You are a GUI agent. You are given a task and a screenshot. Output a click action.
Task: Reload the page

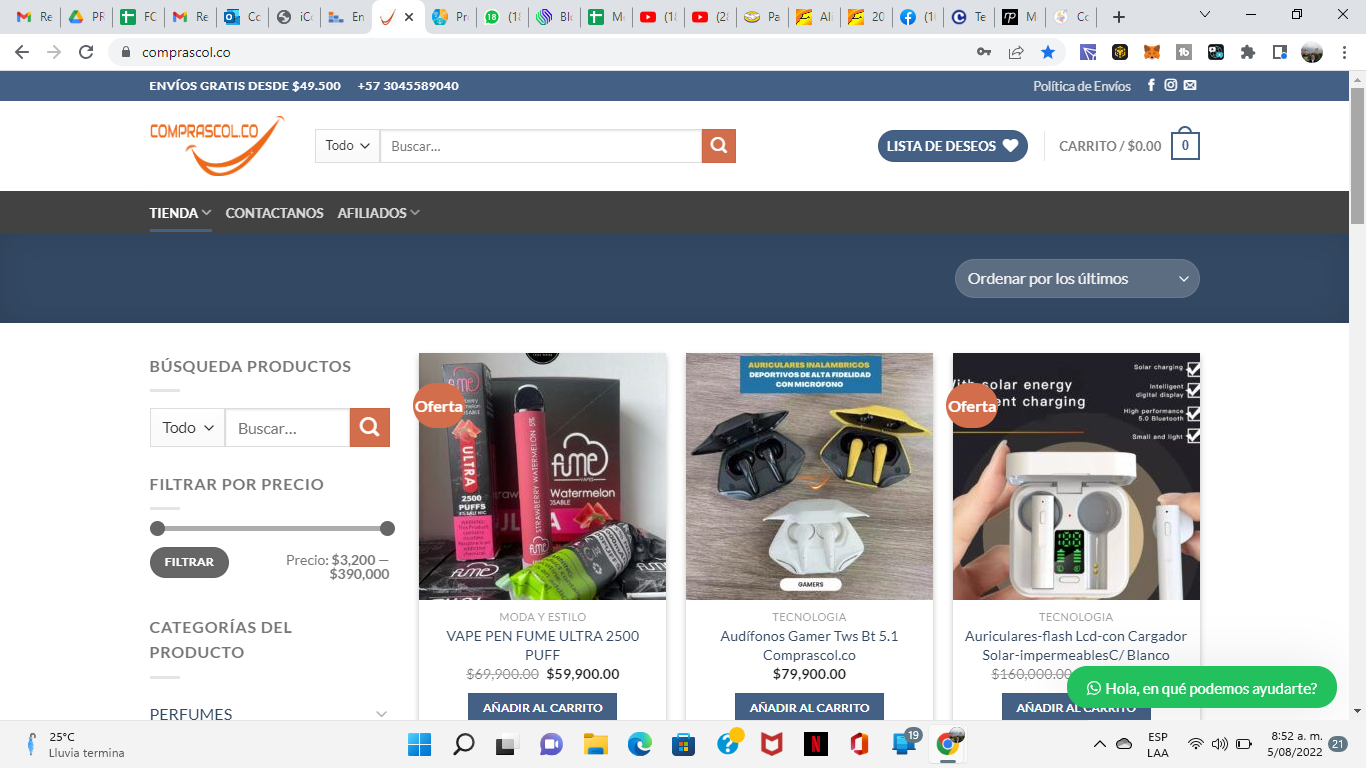coord(86,52)
